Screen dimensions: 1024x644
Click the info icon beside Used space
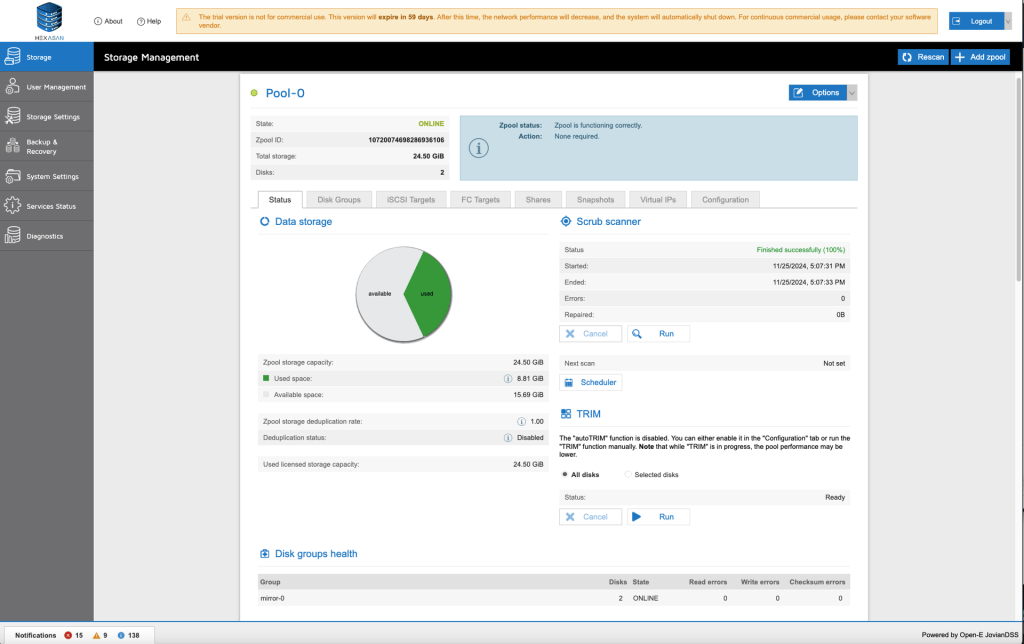[x=508, y=379]
